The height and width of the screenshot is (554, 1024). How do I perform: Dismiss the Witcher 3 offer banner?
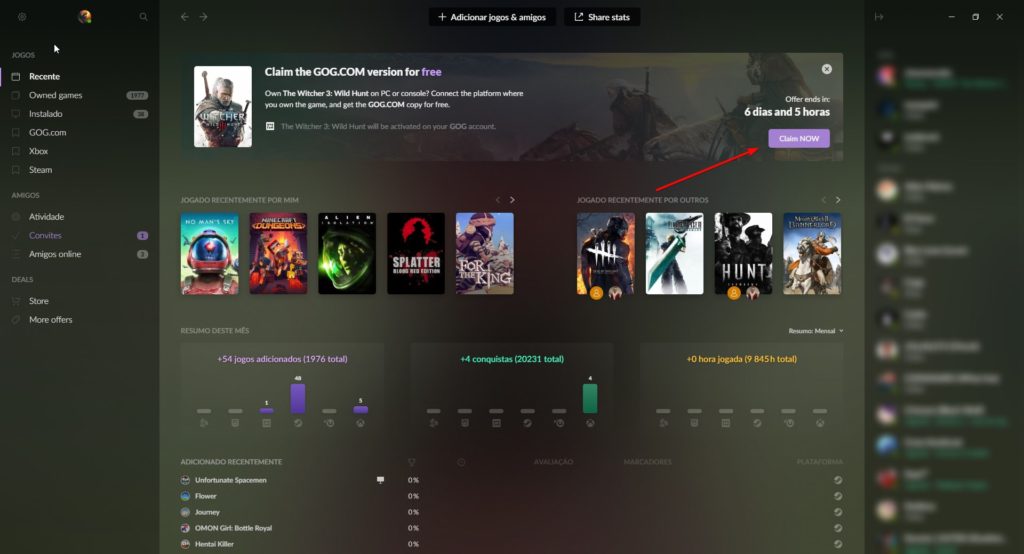point(827,69)
